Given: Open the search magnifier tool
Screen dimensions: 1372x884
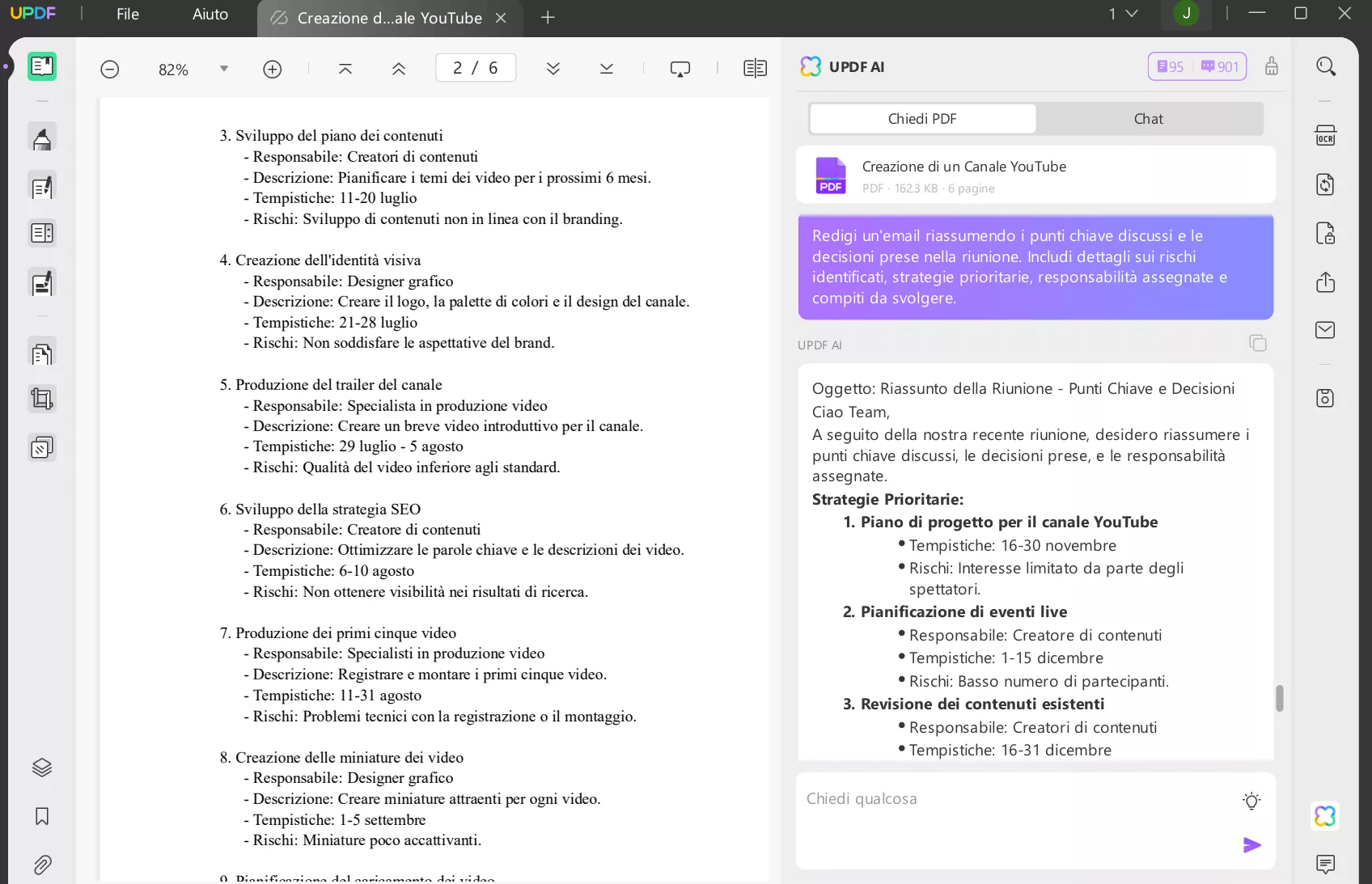Looking at the screenshot, I should [1326, 66].
